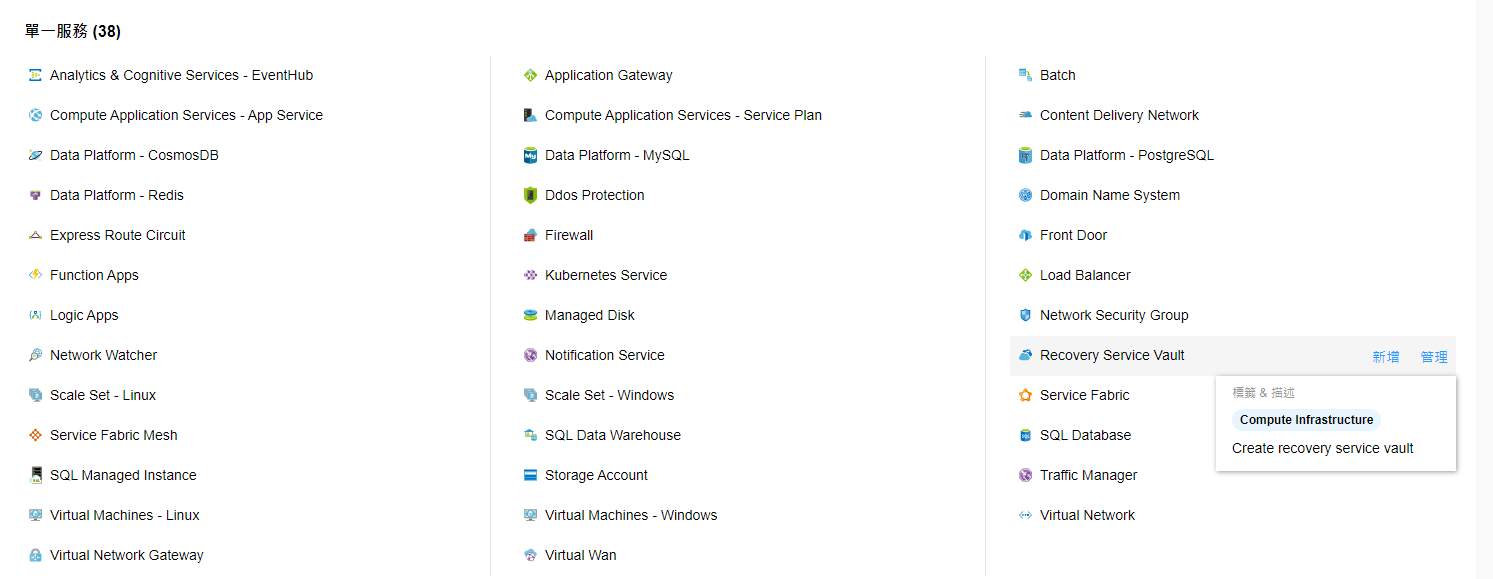Image resolution: width=1493 pixels, height=579 pixels.
Task: Click the Function Apps lightning icon
Action: [36, 275]
